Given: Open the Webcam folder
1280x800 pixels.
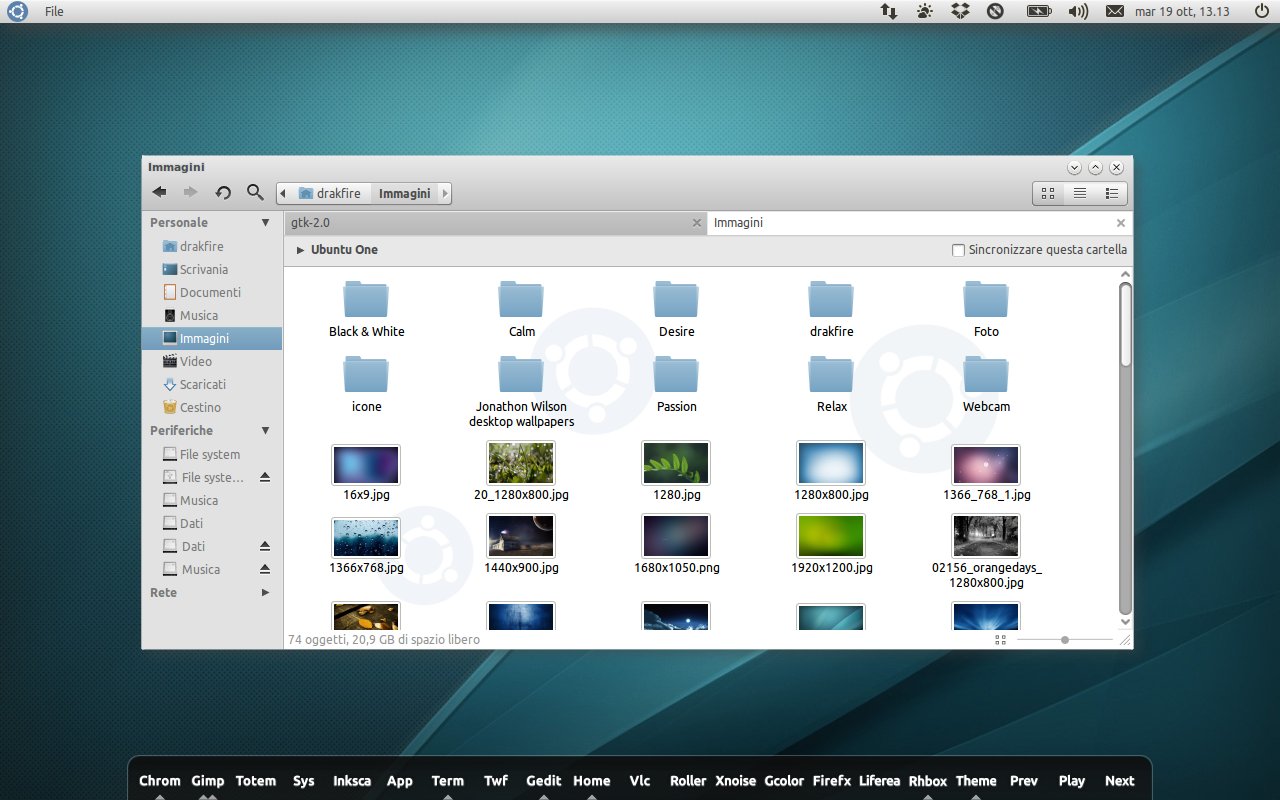Looking at the screenshot, I should click(x=986, y=385).
